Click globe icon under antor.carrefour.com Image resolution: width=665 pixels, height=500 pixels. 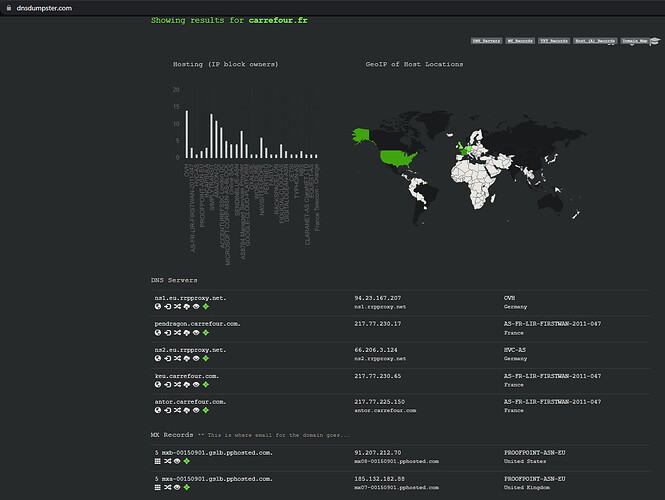[x=158, y=410]
